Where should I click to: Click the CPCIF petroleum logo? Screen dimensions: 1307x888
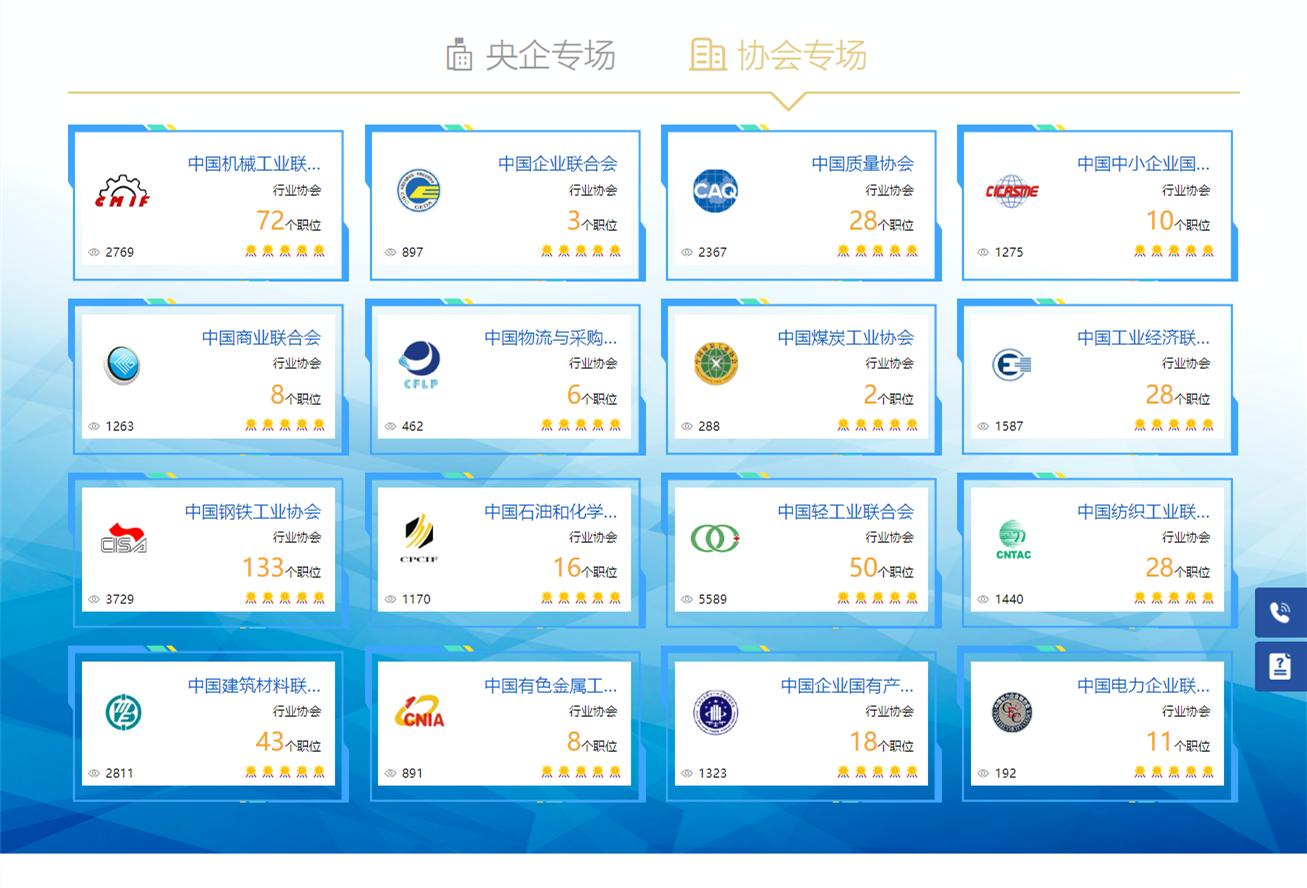tap(419, 538)
